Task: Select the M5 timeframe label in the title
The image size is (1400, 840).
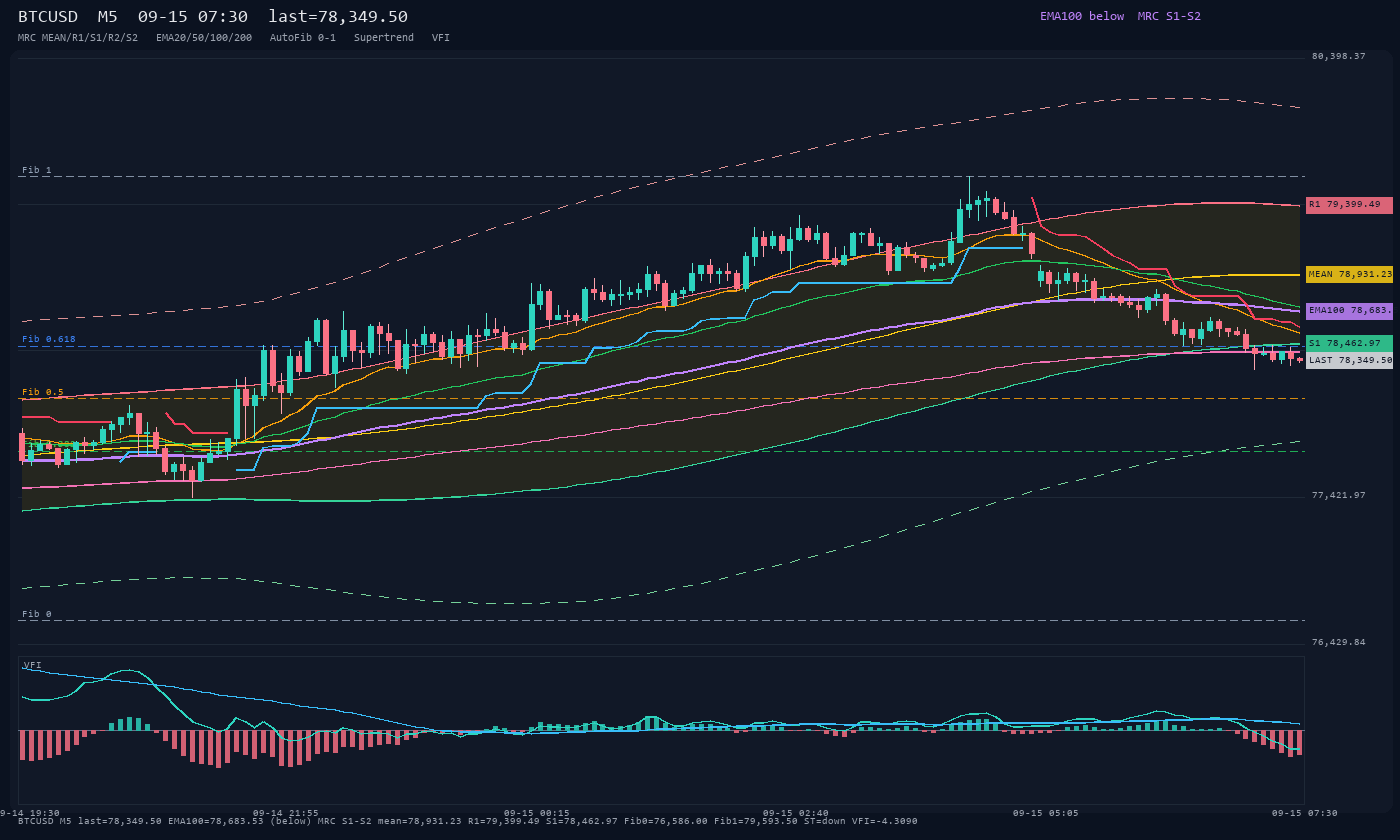Action: (108, 16)
